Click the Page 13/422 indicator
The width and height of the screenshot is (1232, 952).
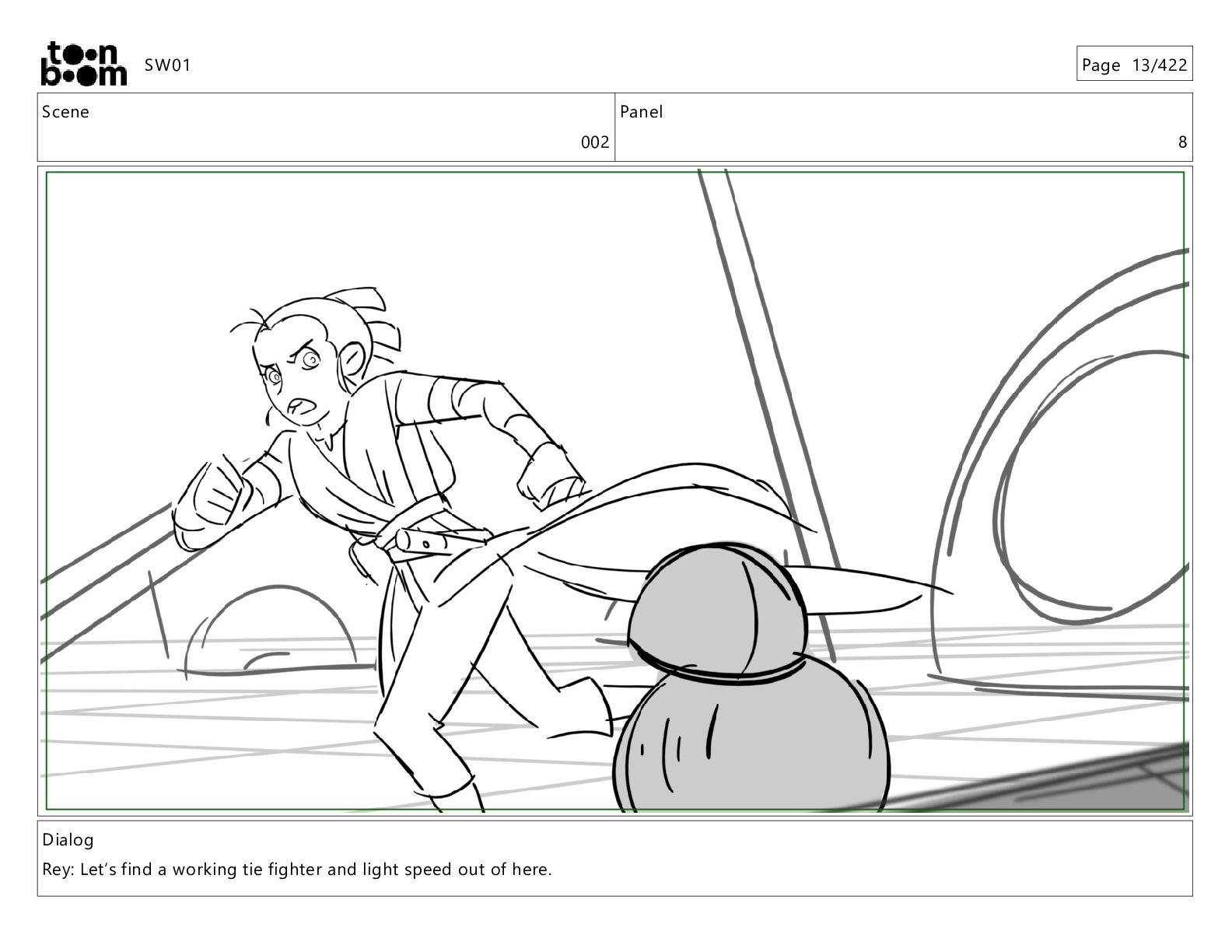pyautogui.click(x=1134, y=65)
